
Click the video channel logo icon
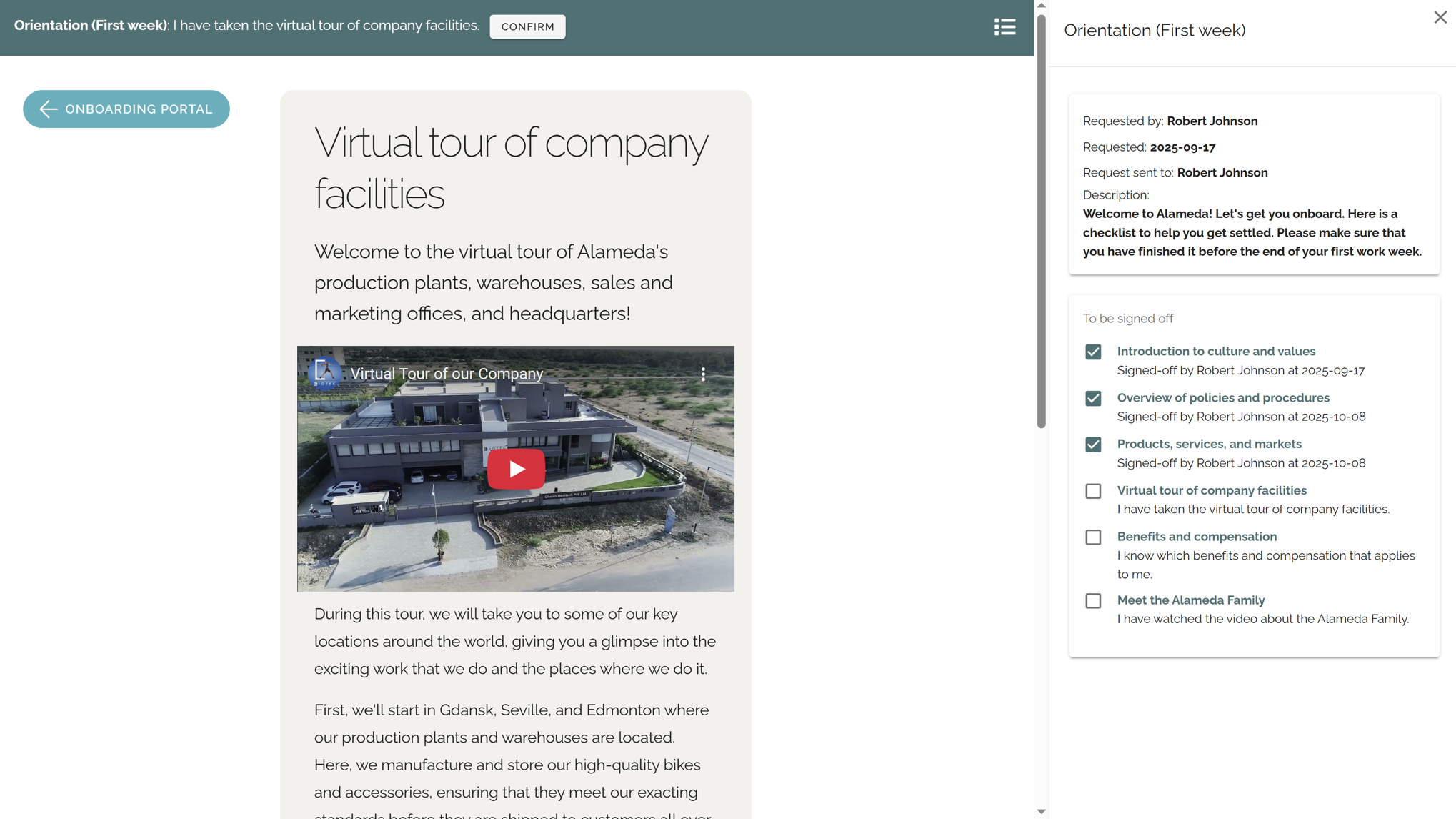325,373
